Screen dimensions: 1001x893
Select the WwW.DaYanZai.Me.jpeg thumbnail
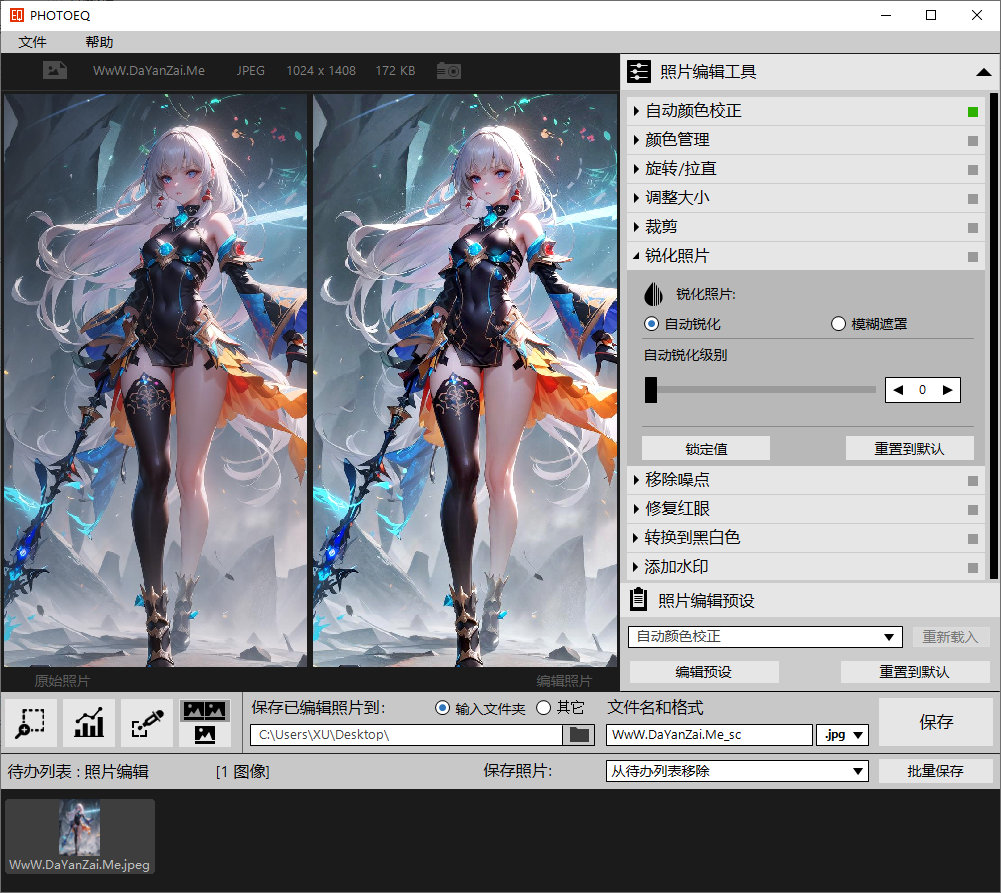coord(80,836)
